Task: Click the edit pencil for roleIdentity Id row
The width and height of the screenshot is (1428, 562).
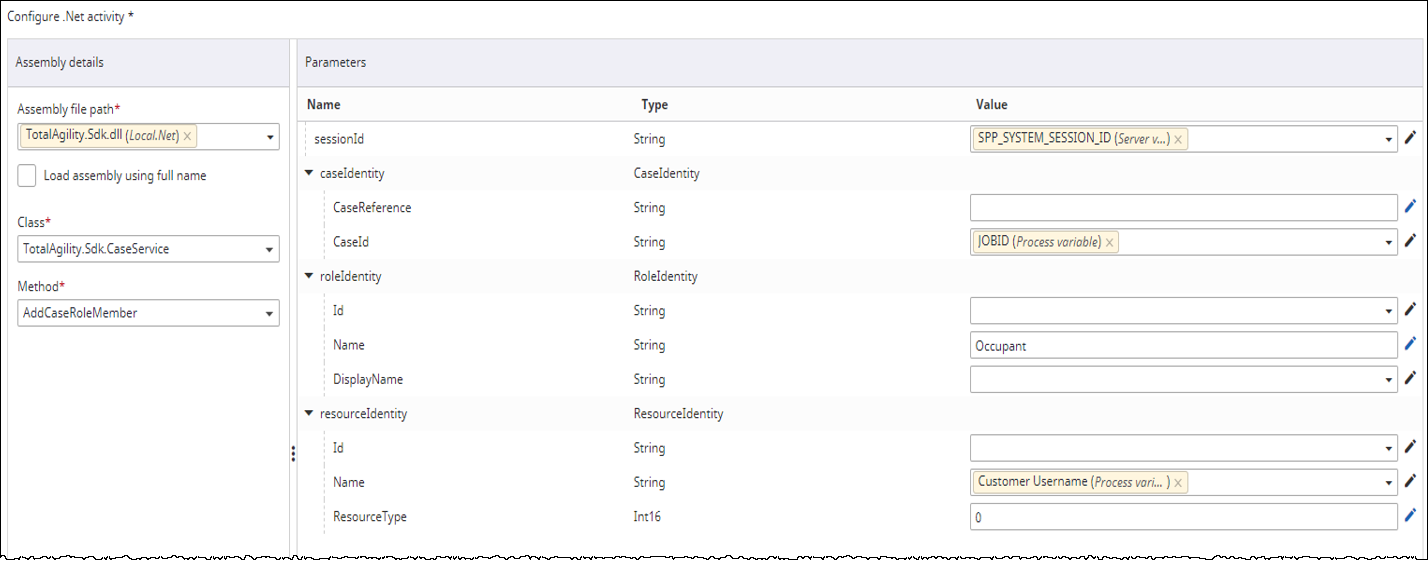Action: [1411, 310]
